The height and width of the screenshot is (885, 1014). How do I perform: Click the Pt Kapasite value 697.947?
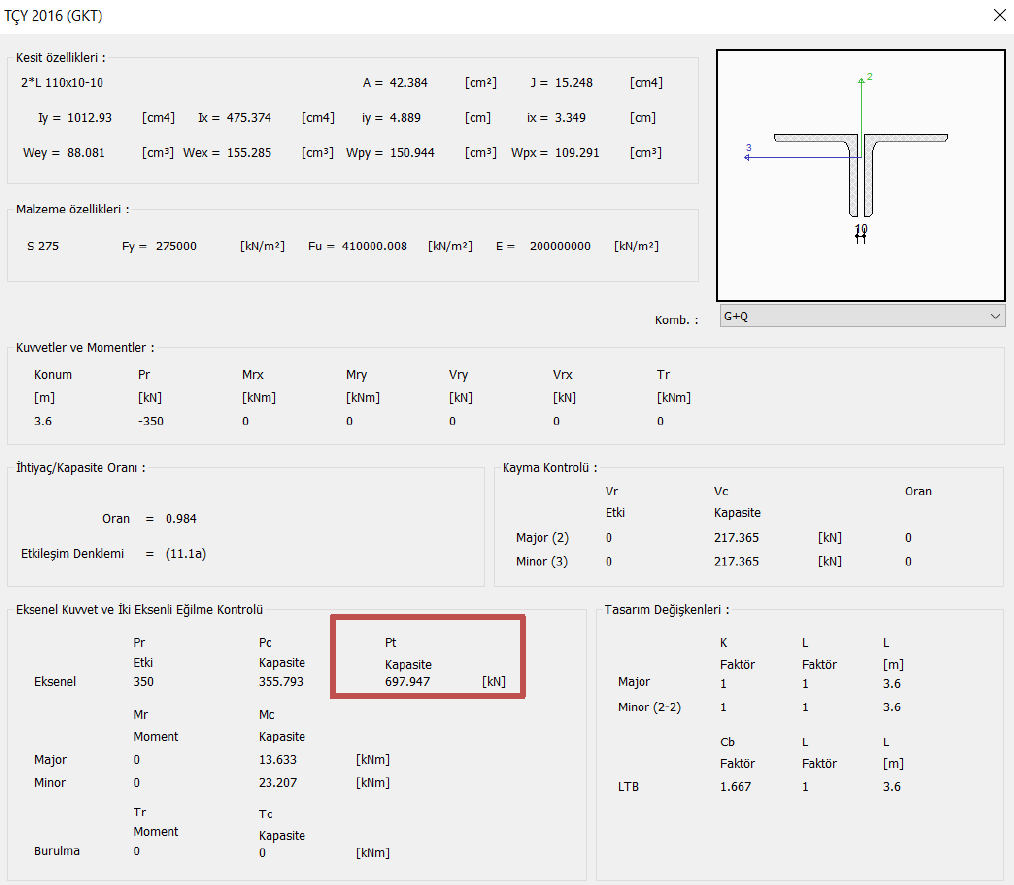[407, 681]
